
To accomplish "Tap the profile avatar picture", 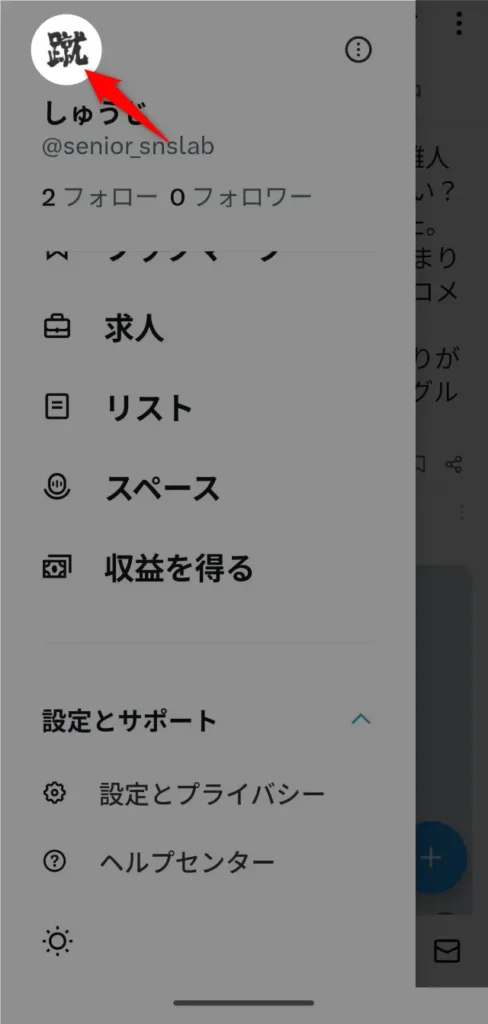I will [x=69, y=51].
